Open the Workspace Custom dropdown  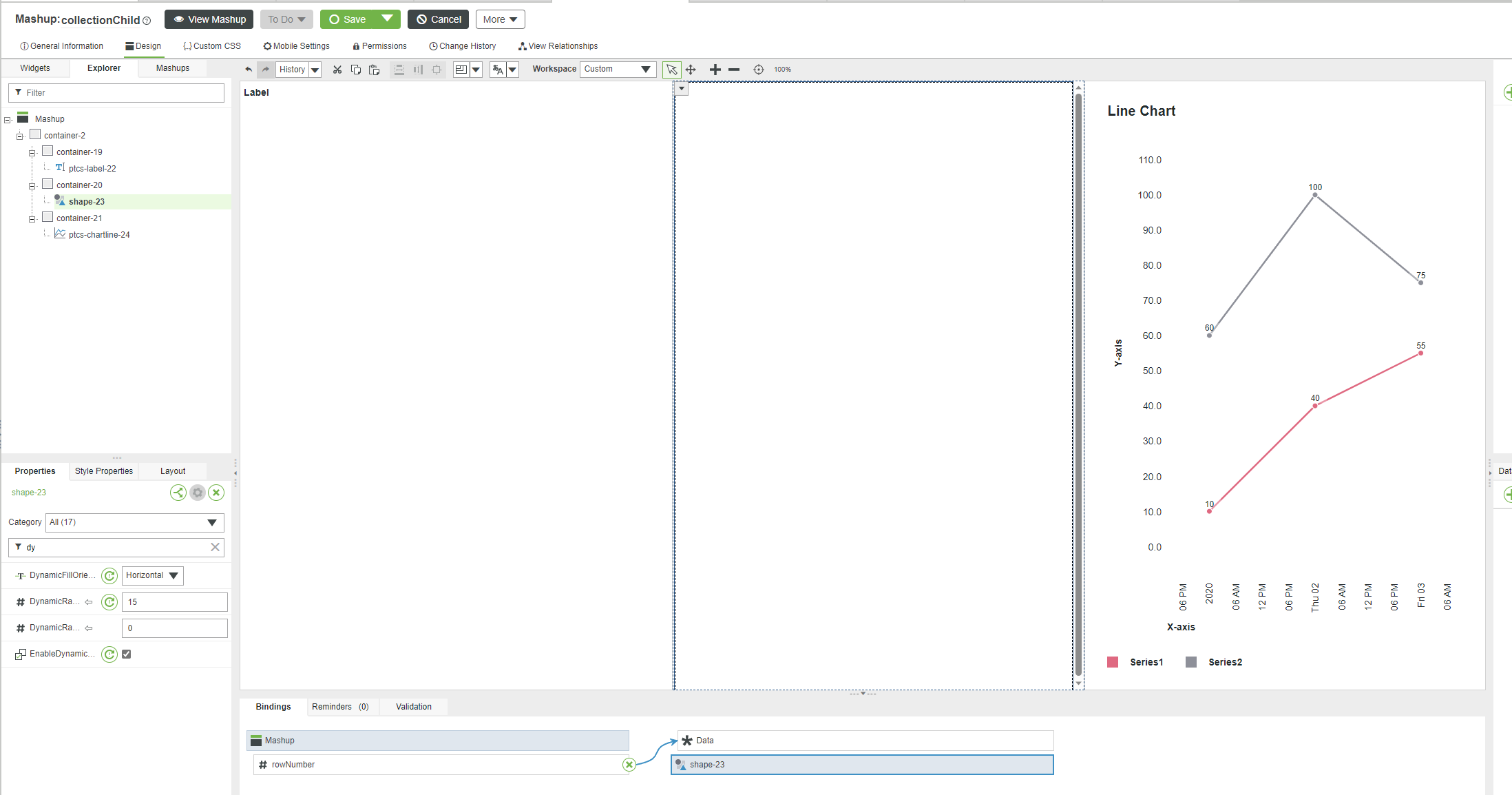pos(645,69)
